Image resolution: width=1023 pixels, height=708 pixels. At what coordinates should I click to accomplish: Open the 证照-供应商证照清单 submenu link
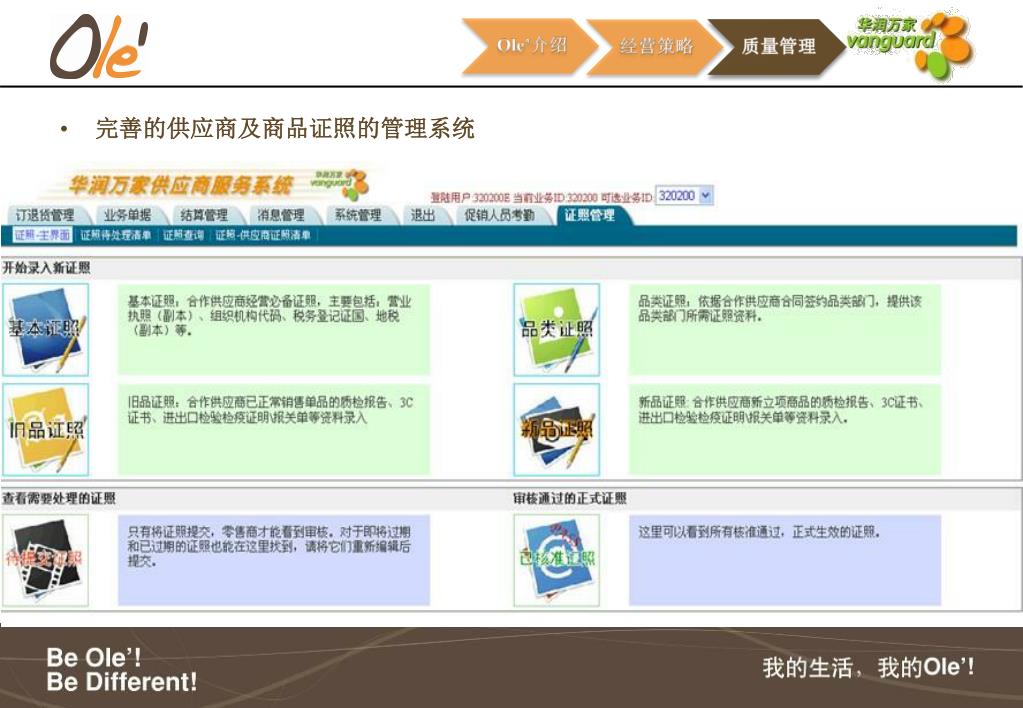[x=263, y=235]
